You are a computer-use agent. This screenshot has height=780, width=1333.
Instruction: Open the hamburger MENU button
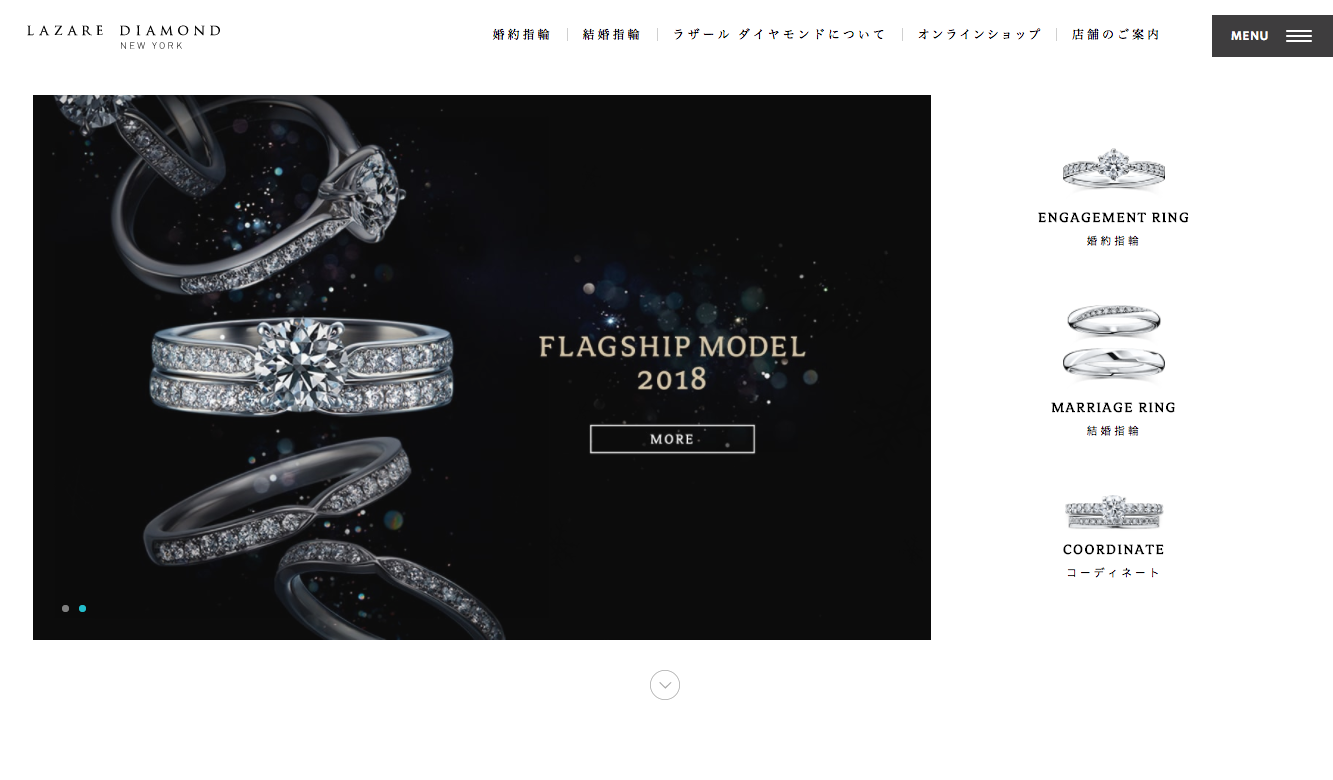(x=1272, y=36)
